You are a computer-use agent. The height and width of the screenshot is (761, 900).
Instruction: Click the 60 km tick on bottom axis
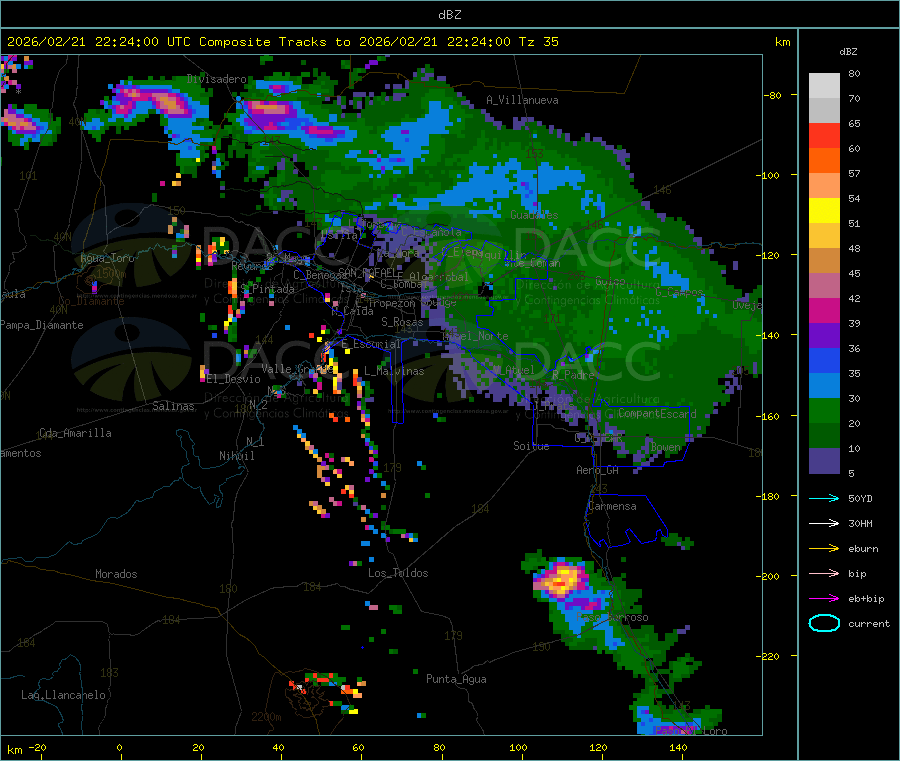[358, 747]
